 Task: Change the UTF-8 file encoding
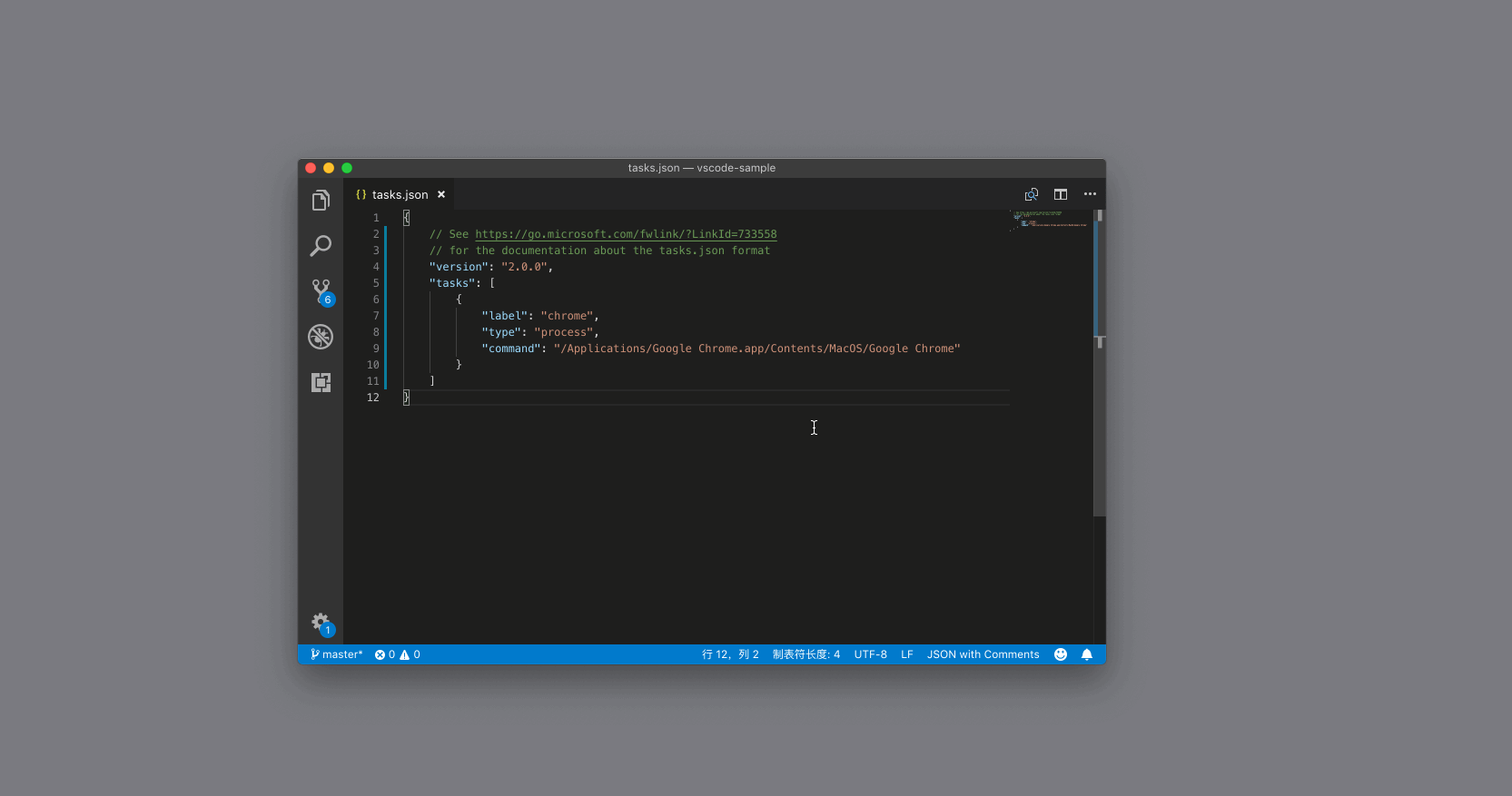(x=870, y=654)
